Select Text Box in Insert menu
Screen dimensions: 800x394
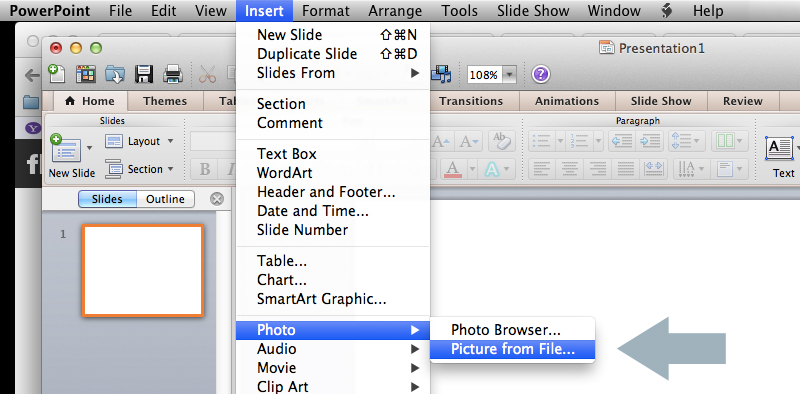coord(333,154)
